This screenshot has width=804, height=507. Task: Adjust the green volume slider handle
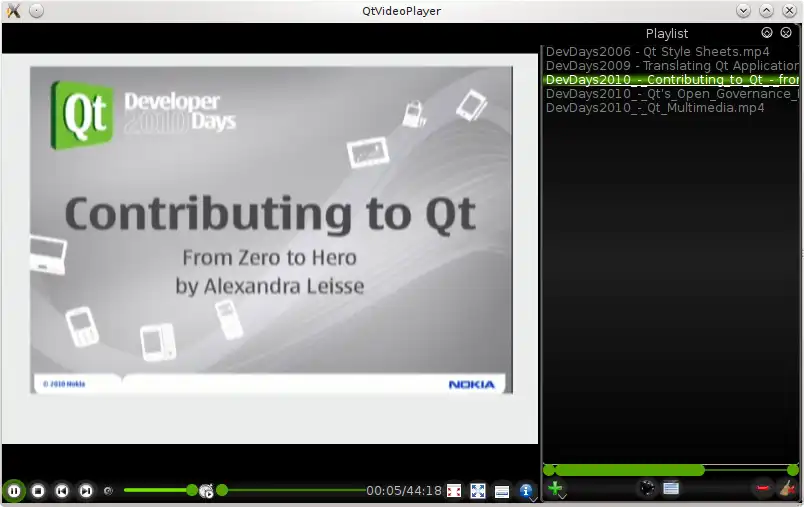pyautogui.click(x=192, y=490)
